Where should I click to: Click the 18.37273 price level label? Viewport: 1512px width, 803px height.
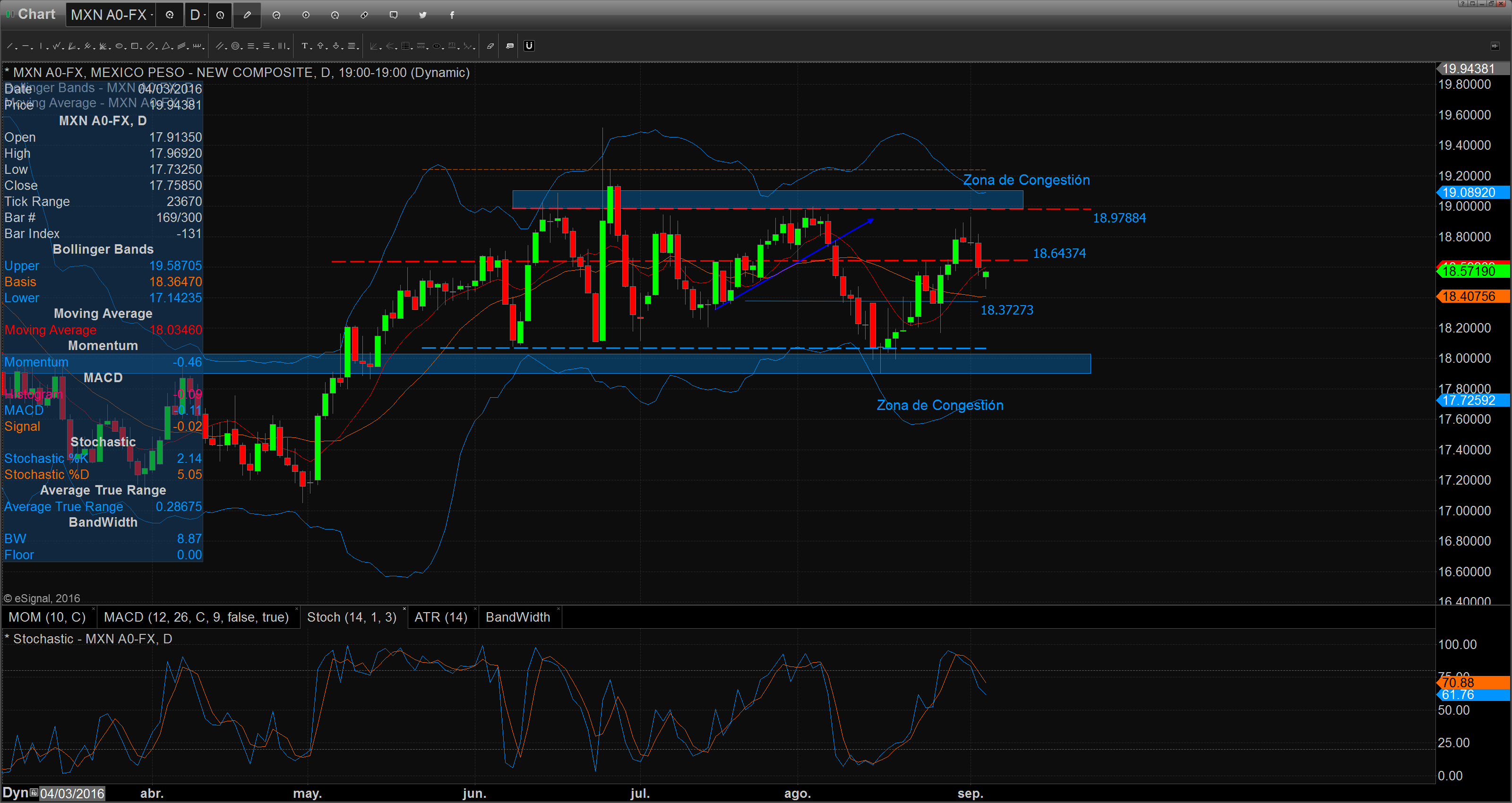(x=1006, y=310)
